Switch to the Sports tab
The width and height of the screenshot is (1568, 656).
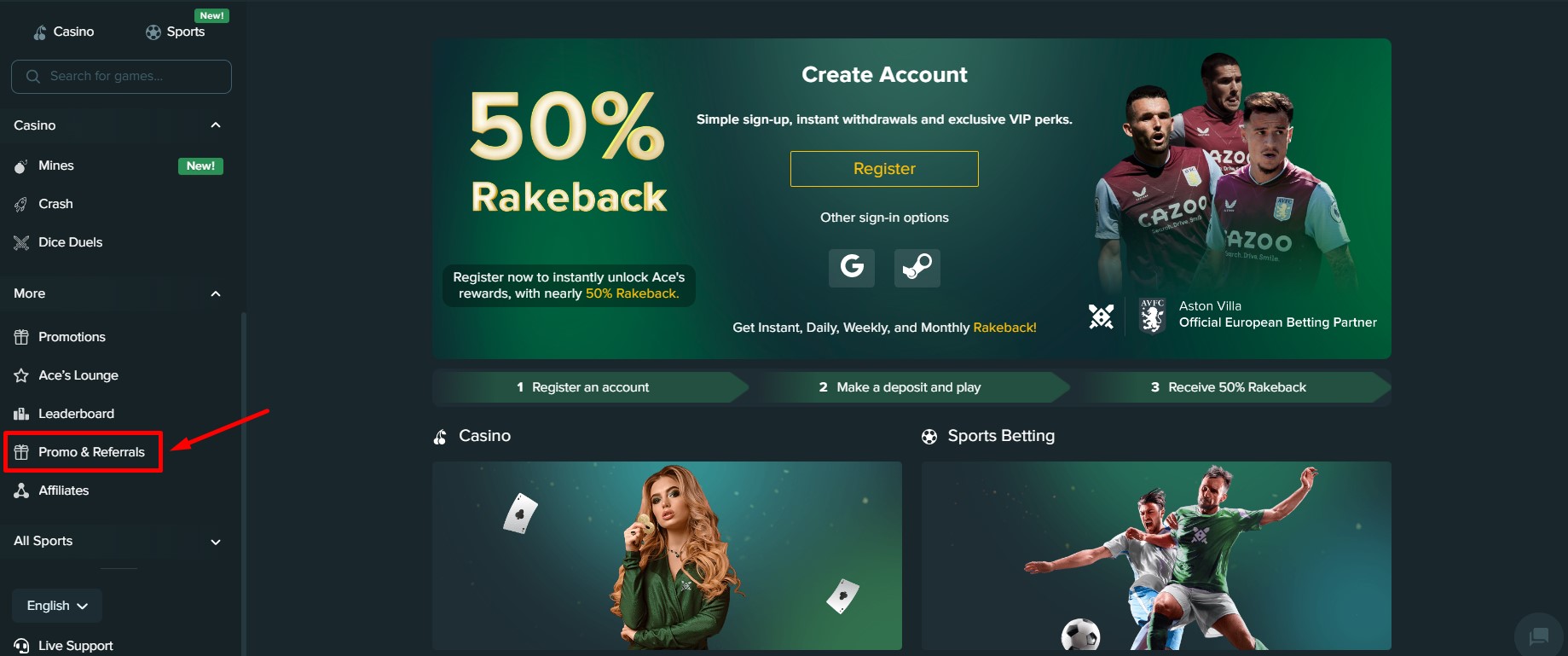[176, 32]
